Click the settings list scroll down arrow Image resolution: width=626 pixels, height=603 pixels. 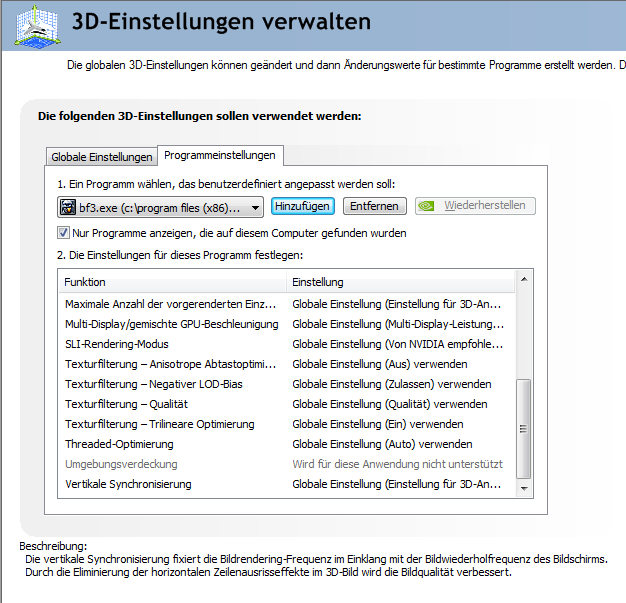point(524,488)
